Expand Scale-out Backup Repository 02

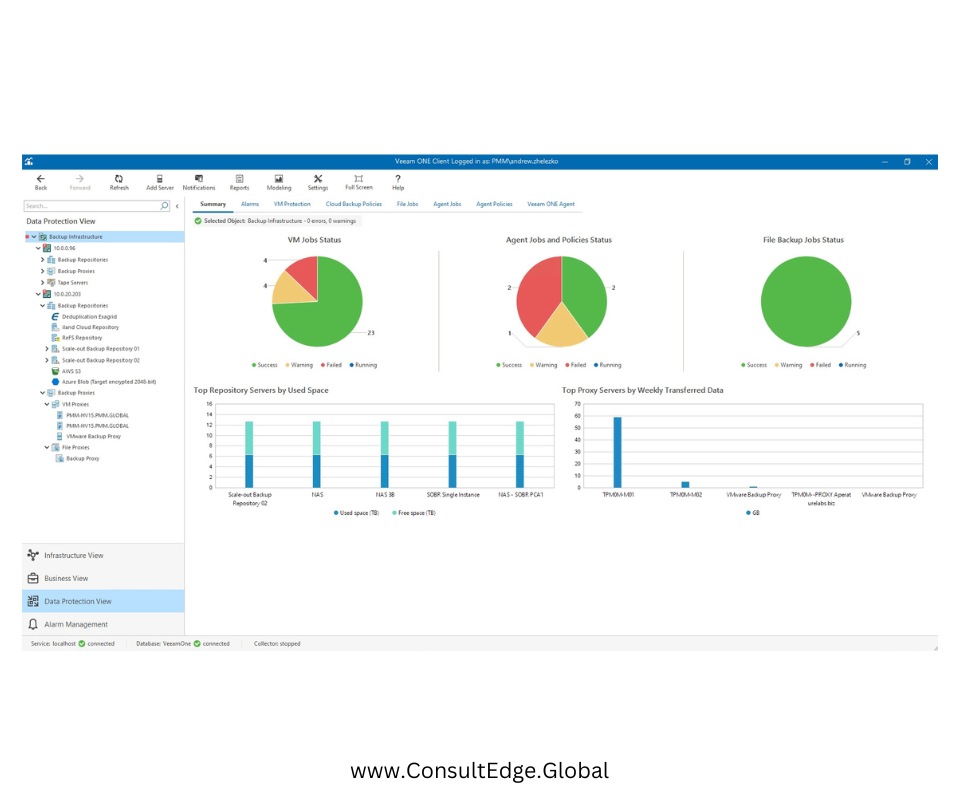(x=47, y=360)
